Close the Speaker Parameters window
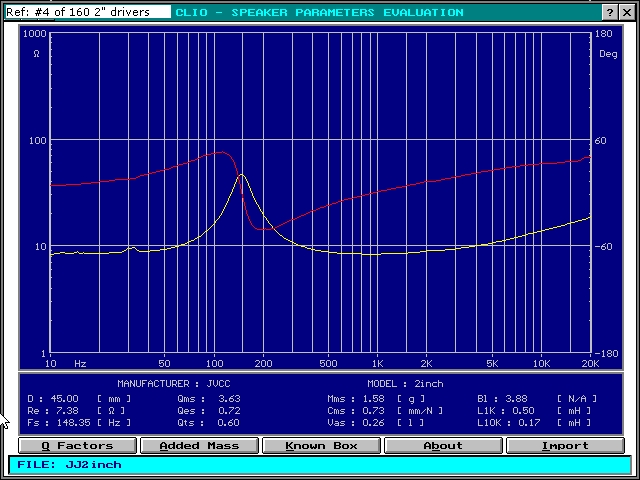The height and width of the screenshot is (480, 640). pyautogui.click(x=627, y=12)
